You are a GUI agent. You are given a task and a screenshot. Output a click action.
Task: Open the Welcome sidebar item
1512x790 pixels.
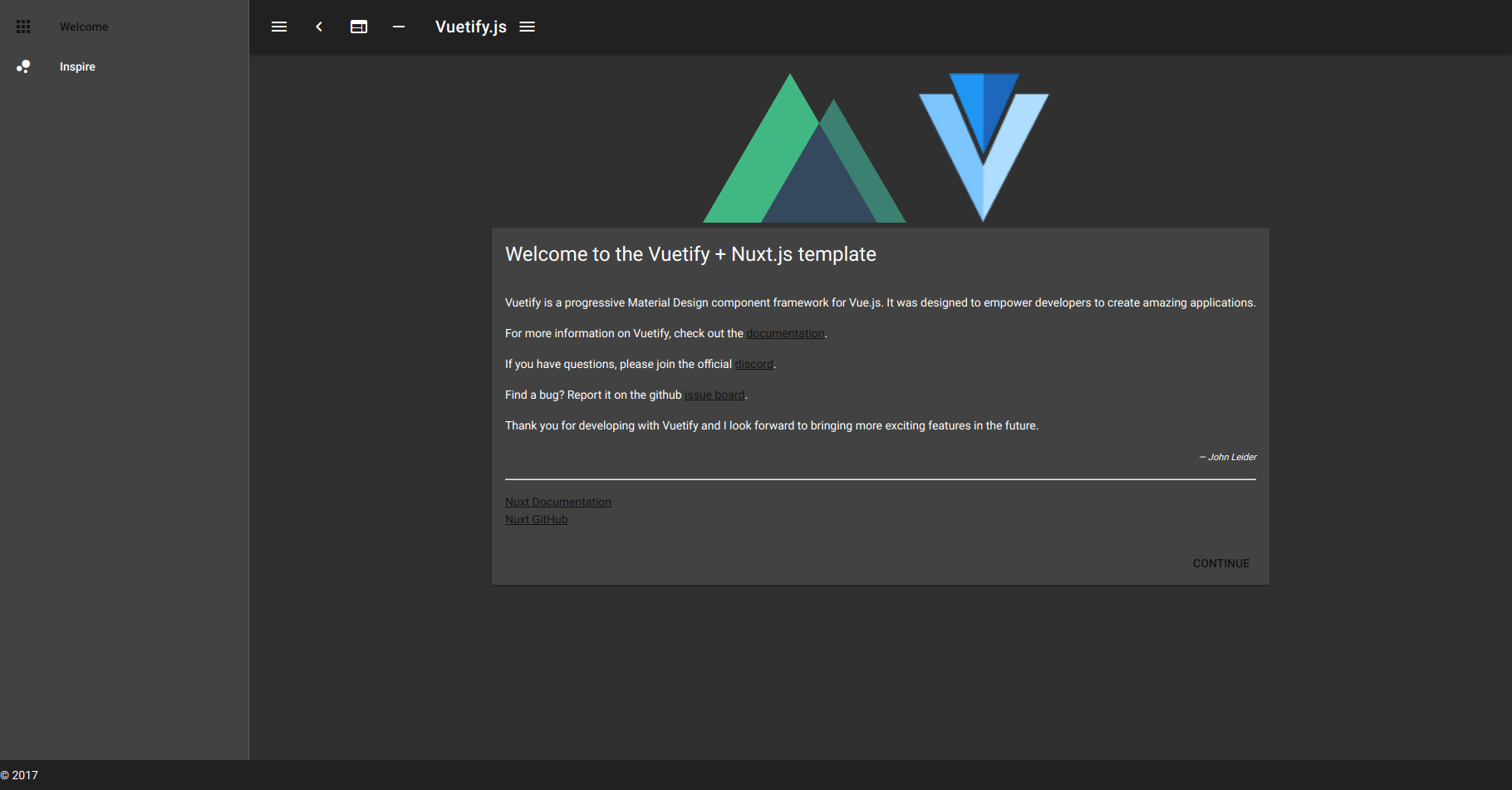pos(125,27)
